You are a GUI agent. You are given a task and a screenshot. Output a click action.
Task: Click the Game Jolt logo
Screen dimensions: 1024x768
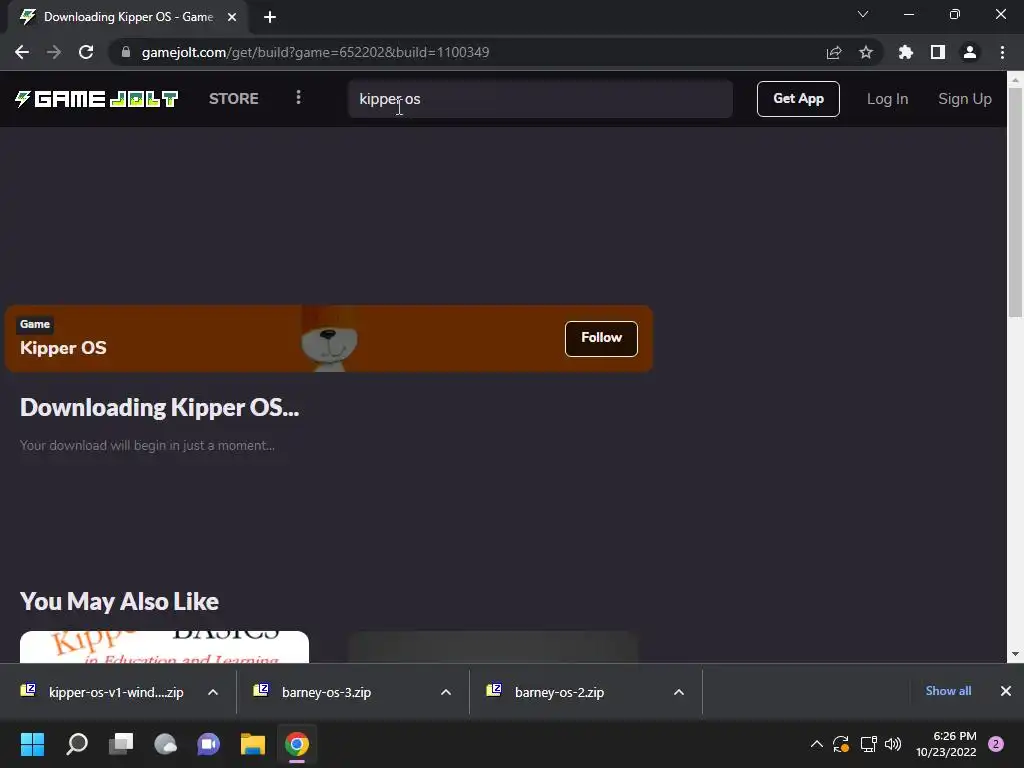click(x=97, y=99)
